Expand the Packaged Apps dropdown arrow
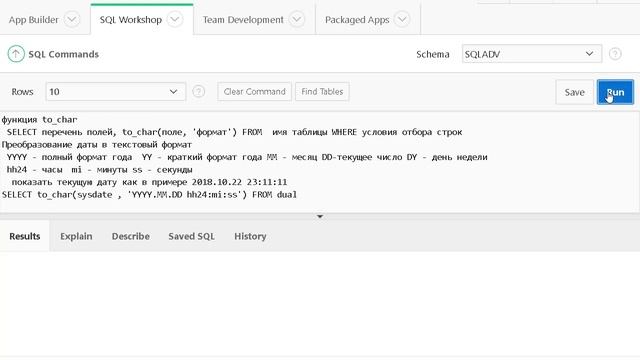The height and width of the screenshot is (360, 640). (402, 20)
